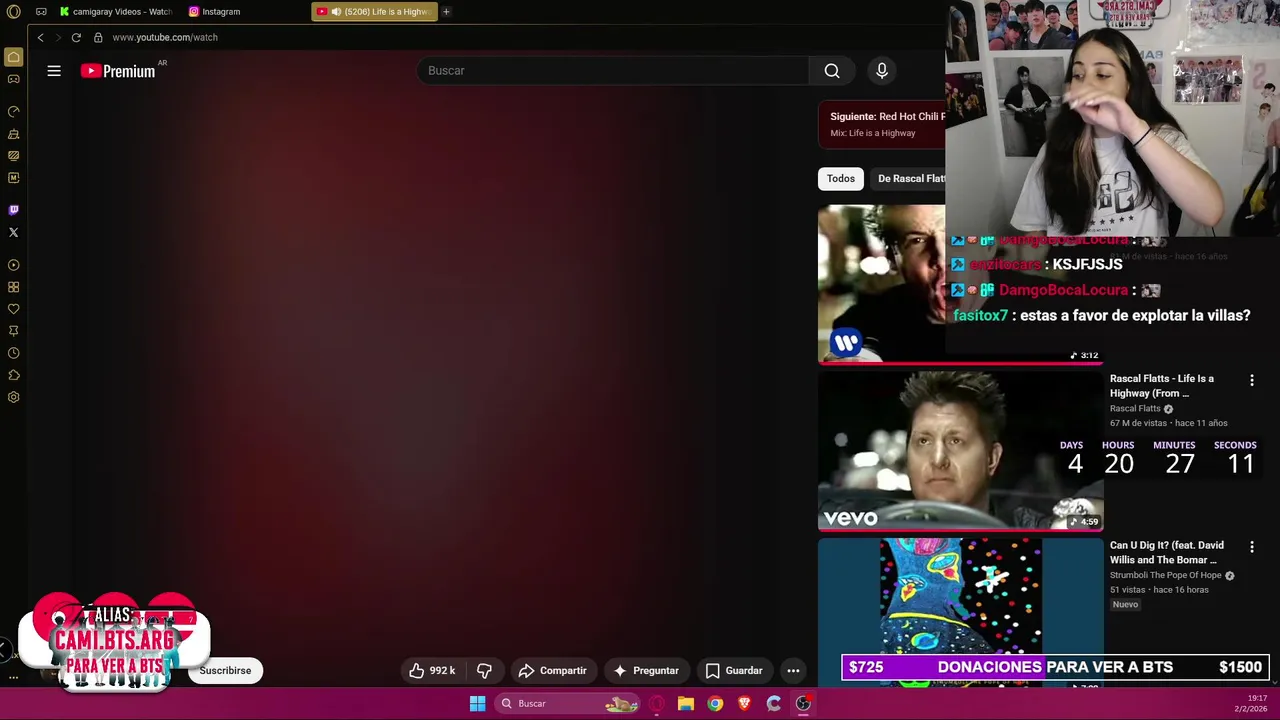Open title Can U Dig It (feat. David Willis
The height and width of the screenshot is (720, 1280).
[x=1167, y=553]
